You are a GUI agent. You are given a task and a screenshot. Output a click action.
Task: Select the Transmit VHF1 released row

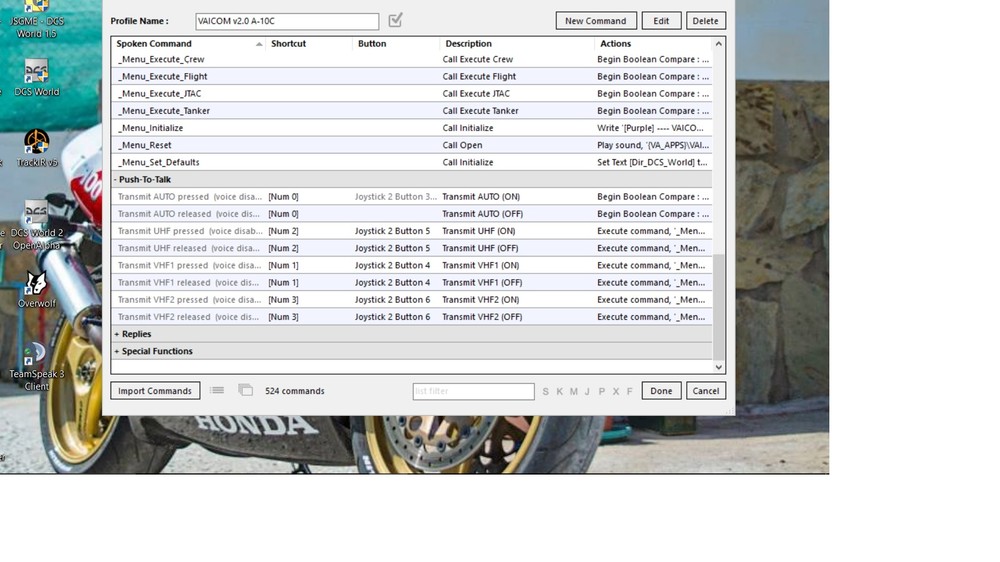click(412, 283)
